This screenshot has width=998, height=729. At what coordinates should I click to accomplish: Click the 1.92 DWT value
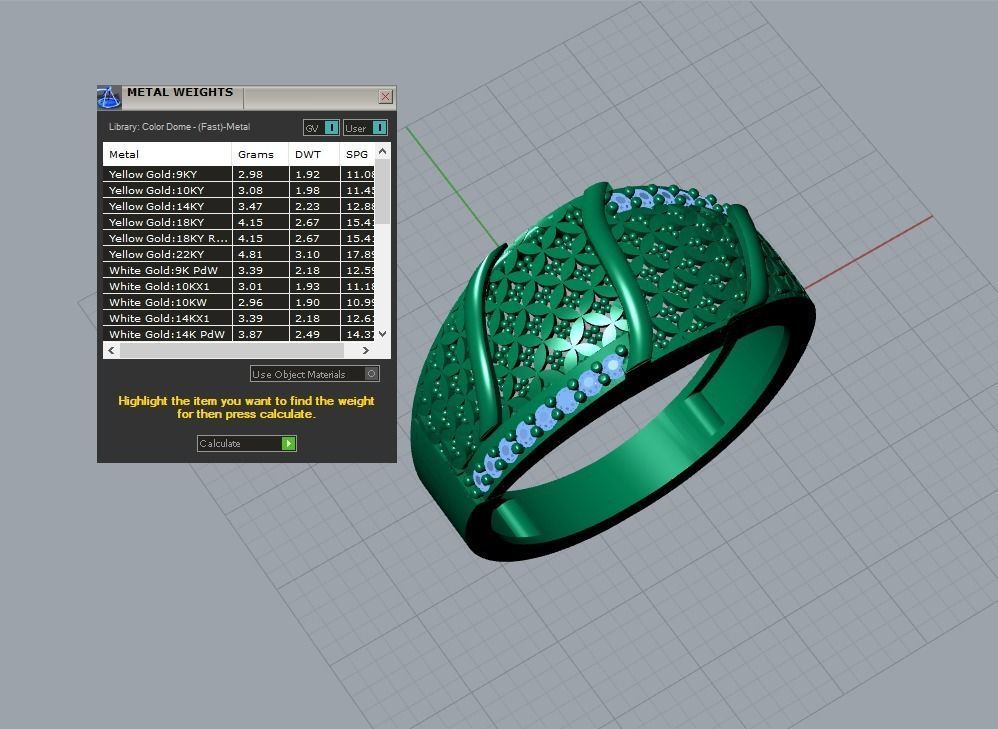(307, 174)
